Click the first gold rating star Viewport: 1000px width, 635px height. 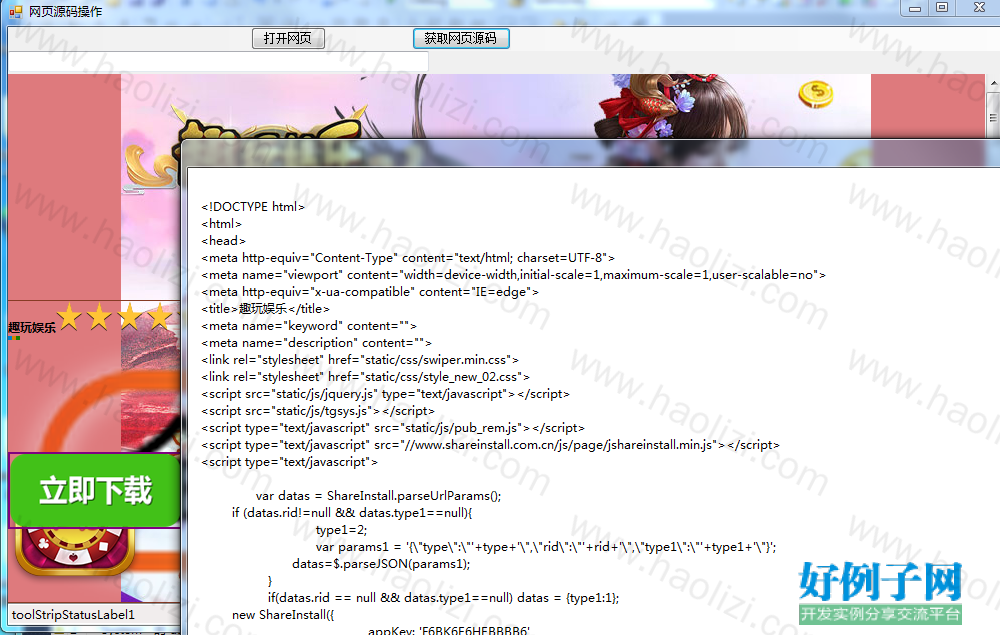click(69, 317)
